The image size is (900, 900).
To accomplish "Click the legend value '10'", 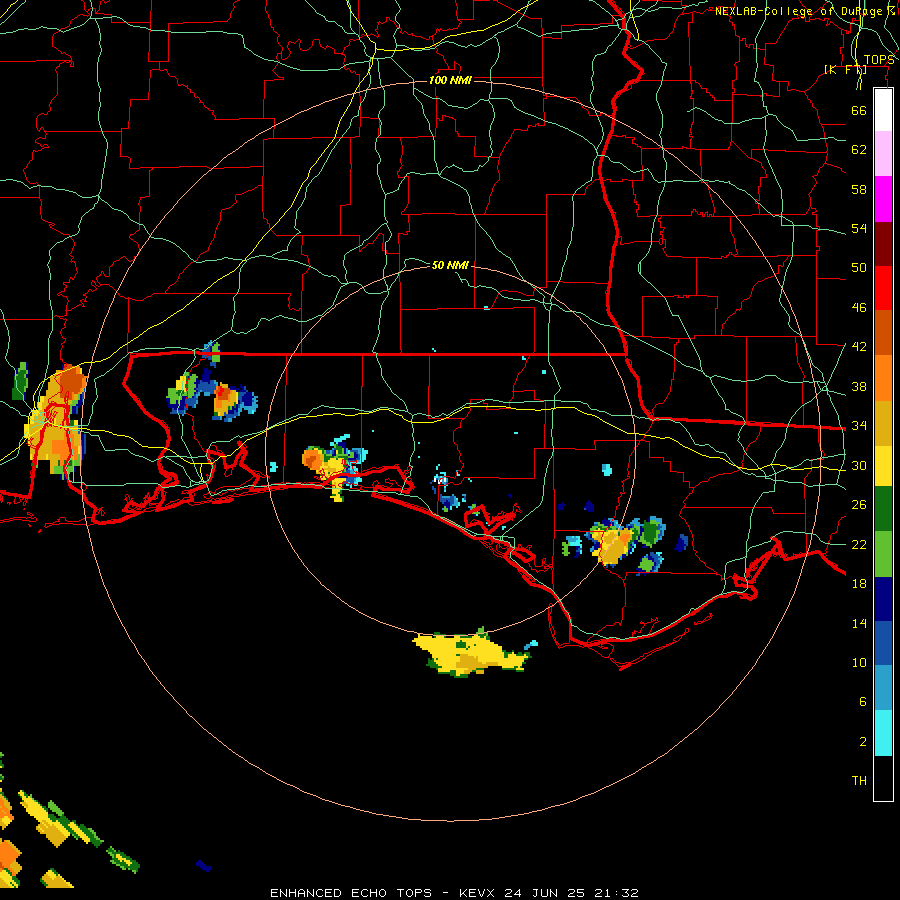I will 859,663.
